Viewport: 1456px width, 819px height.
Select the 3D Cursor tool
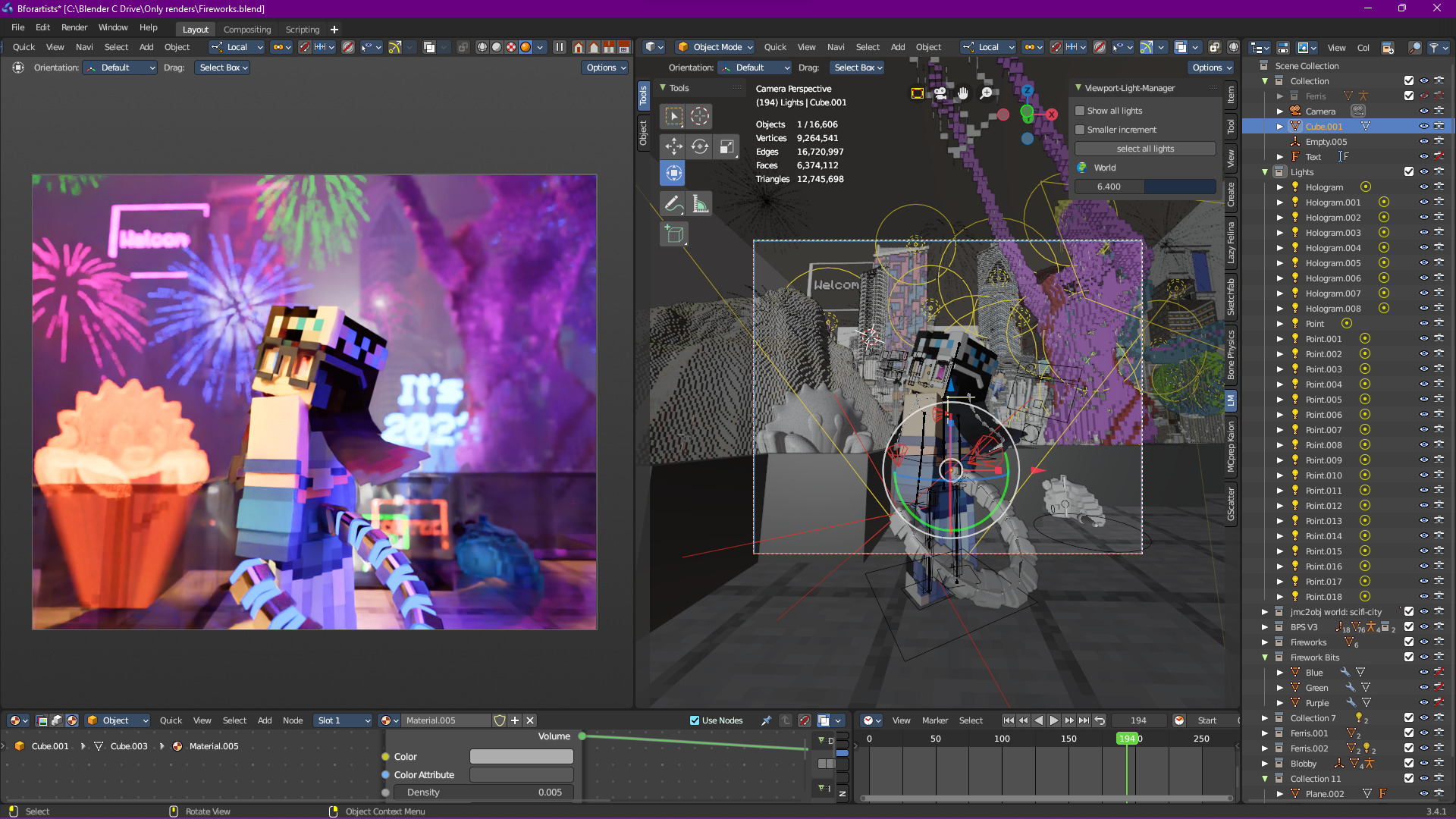700,116
